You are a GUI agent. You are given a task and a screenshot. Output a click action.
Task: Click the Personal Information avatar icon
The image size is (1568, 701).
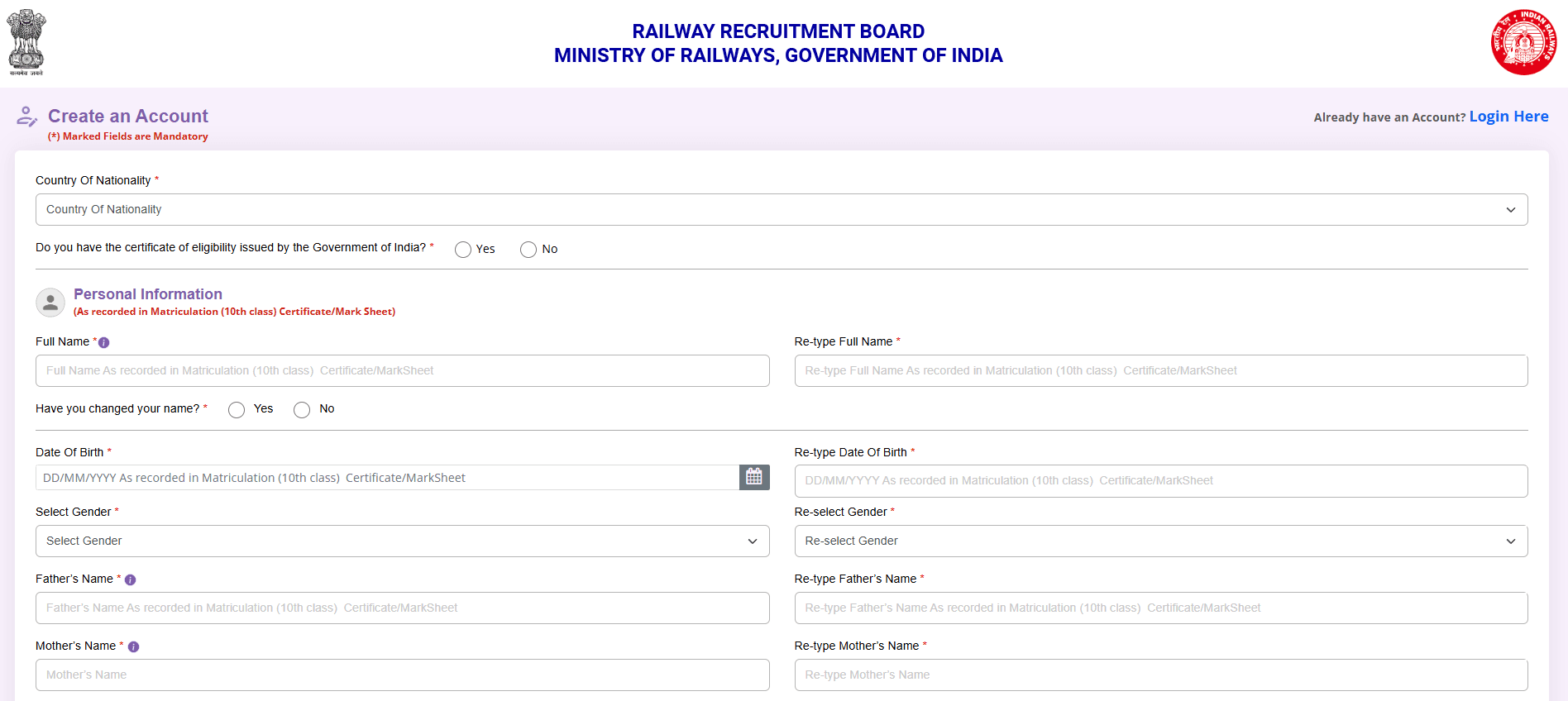coord(50,303)
